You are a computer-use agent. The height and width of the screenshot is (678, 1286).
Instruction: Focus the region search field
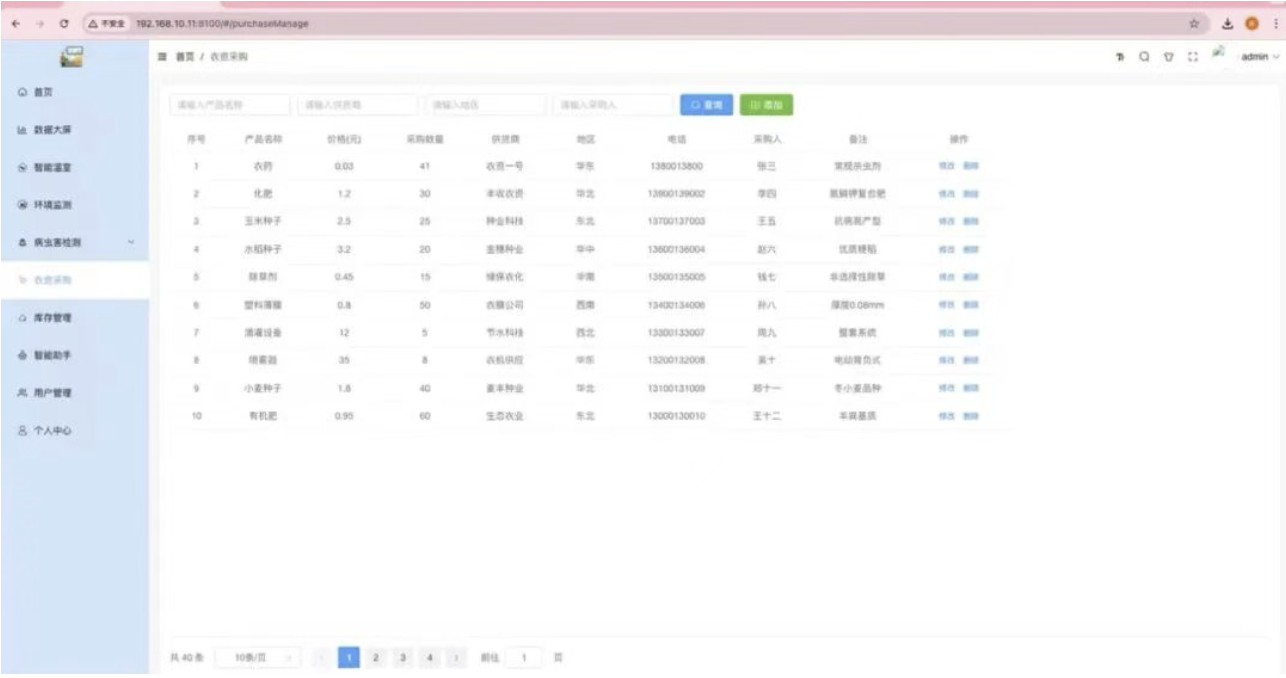[x=486, y=104]
